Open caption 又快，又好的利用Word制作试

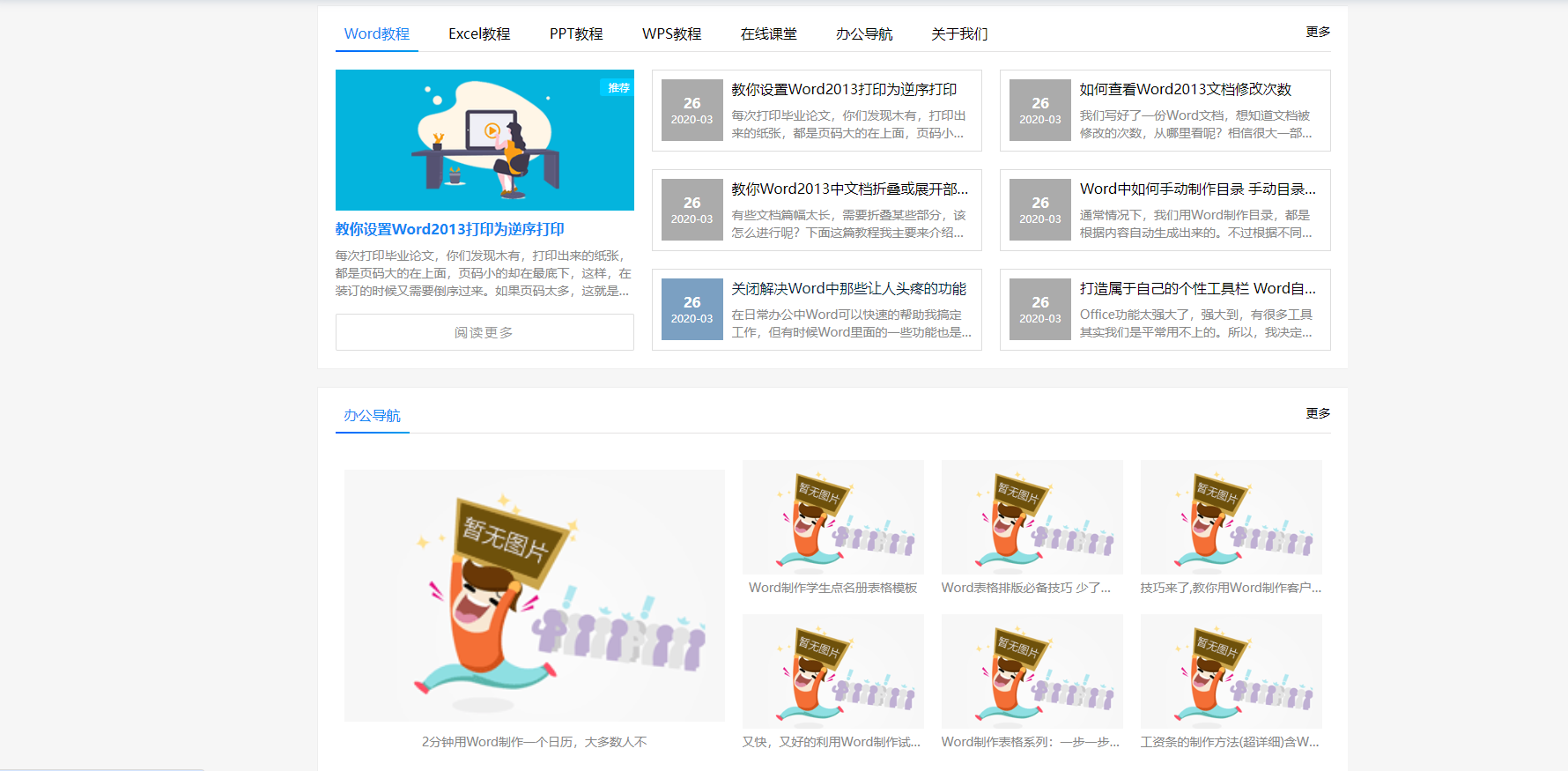pyautogui.click(x=832, y=742)
